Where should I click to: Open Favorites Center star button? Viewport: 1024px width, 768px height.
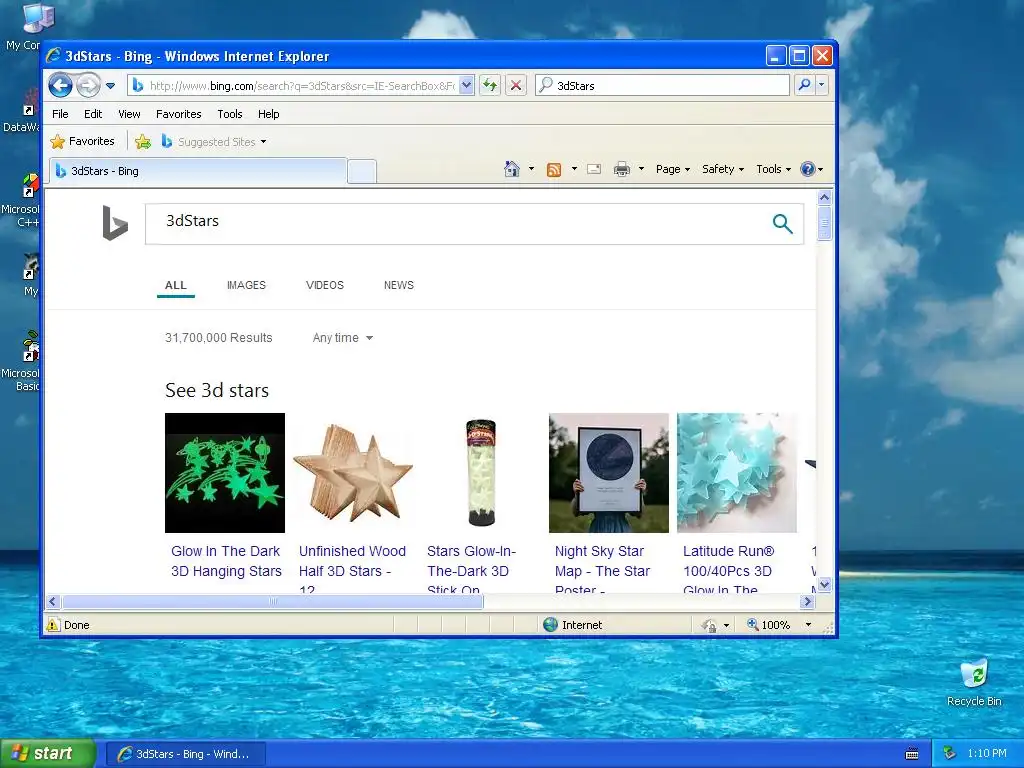coord(82,141)
